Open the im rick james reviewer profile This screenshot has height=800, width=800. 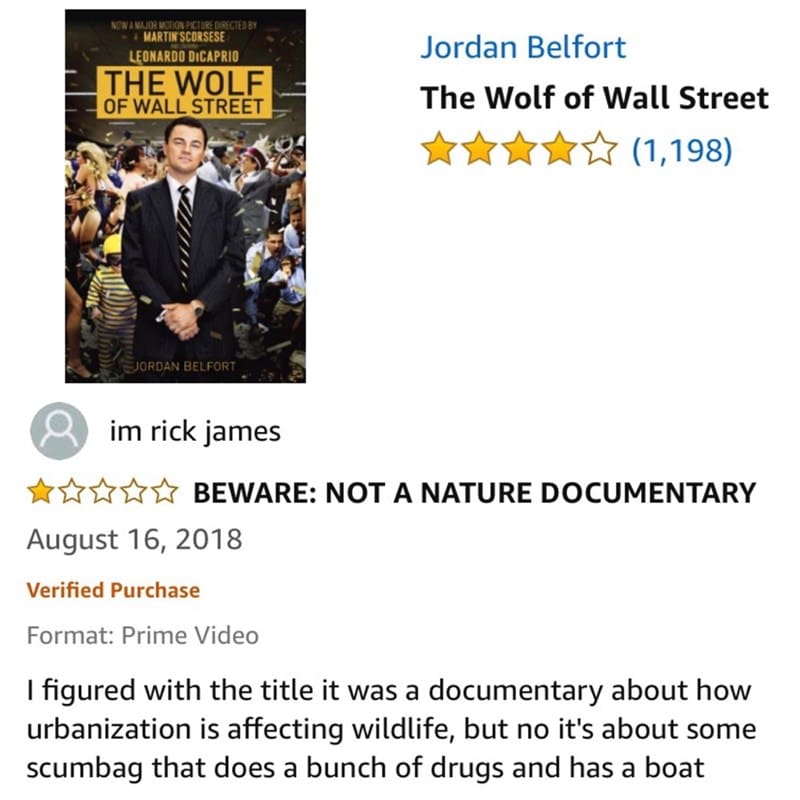(x=195, y=432)
